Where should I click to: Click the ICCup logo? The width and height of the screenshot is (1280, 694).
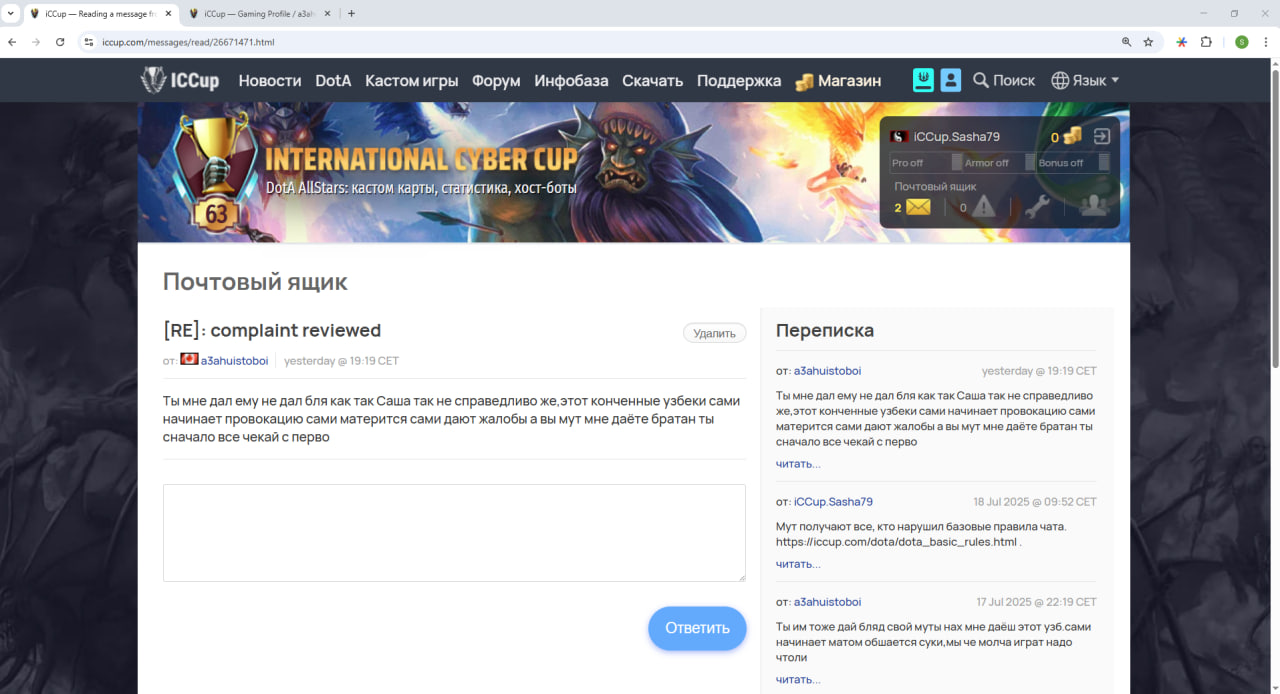[180, 80]
